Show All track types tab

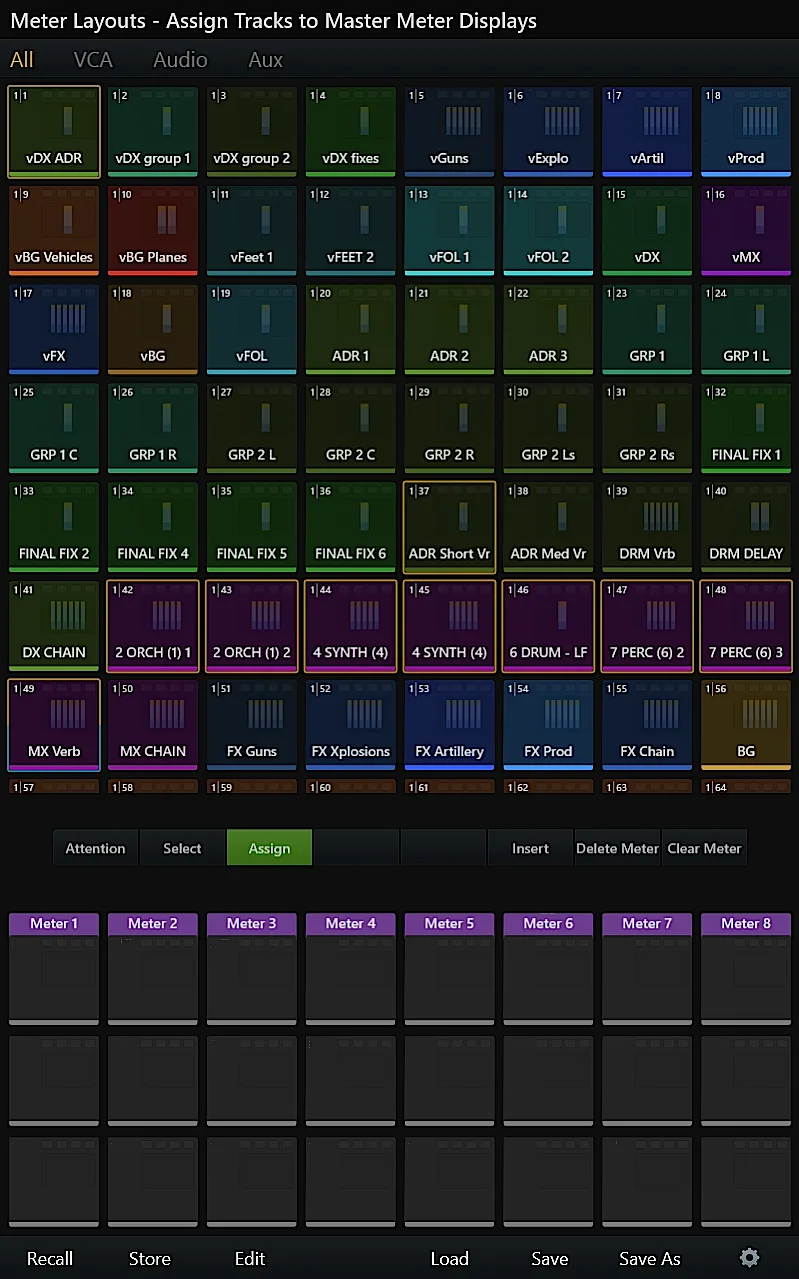pos(22,60)
